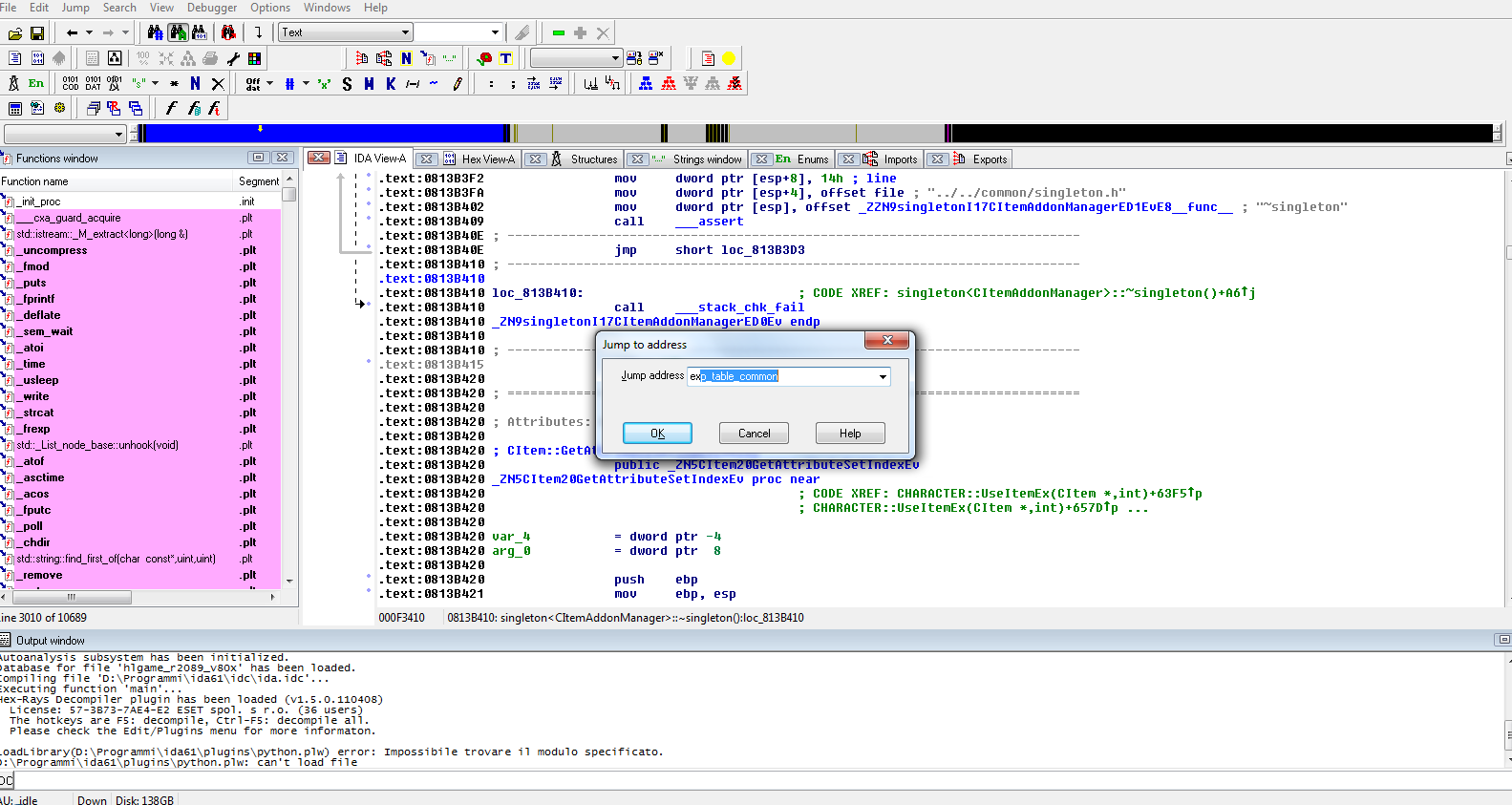Click the wrench tool icon
1512x805 pixels.
[233, 59]
